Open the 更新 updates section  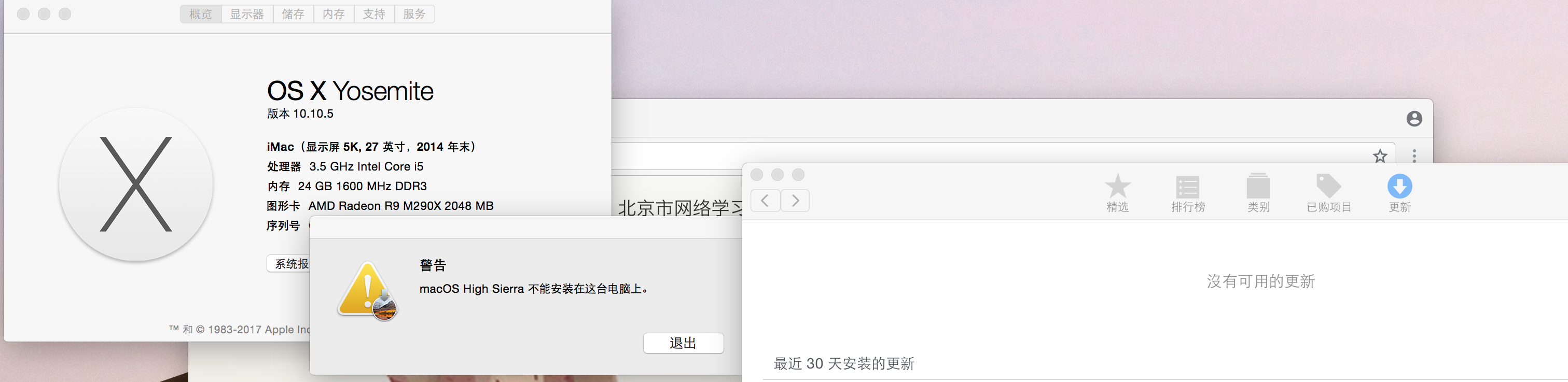point(1399,193)
